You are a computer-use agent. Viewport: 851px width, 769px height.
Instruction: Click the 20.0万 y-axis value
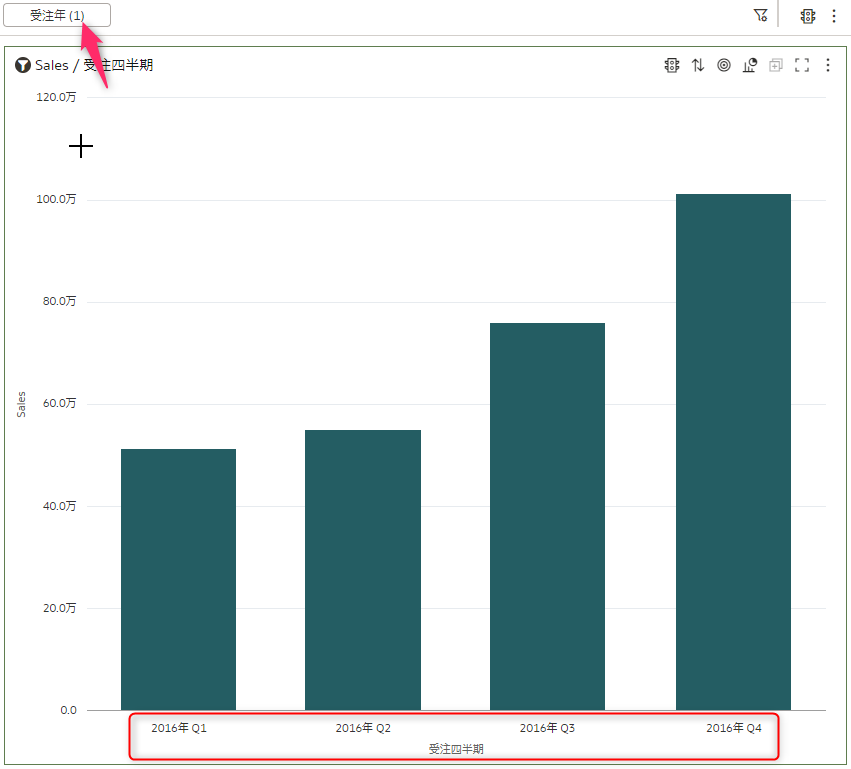coord(59,608)
